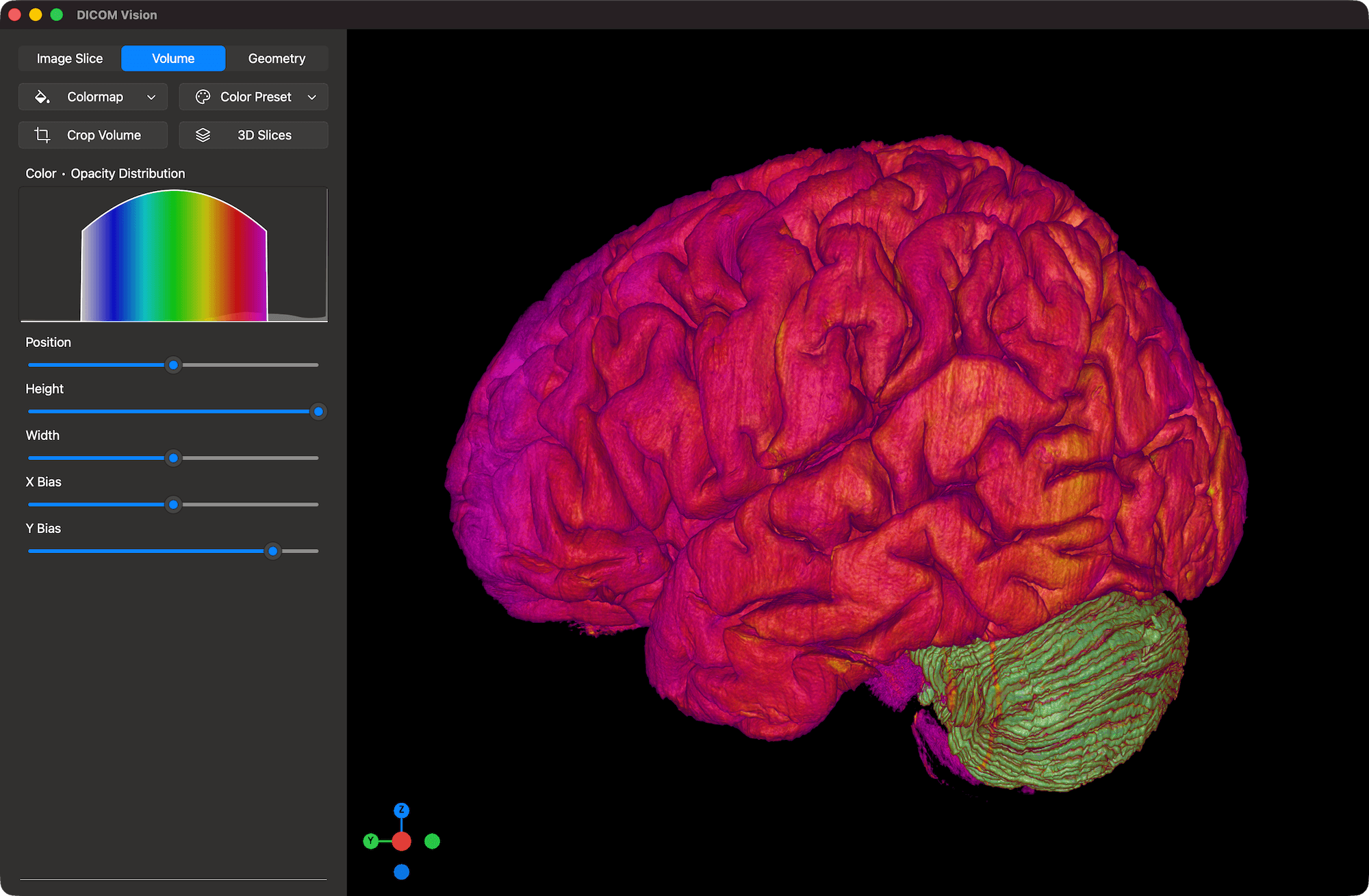Toggle fullscreen with the green traffic light
Image resolution: width=1369 pixels, height=896 pixels.
point(57,14)
